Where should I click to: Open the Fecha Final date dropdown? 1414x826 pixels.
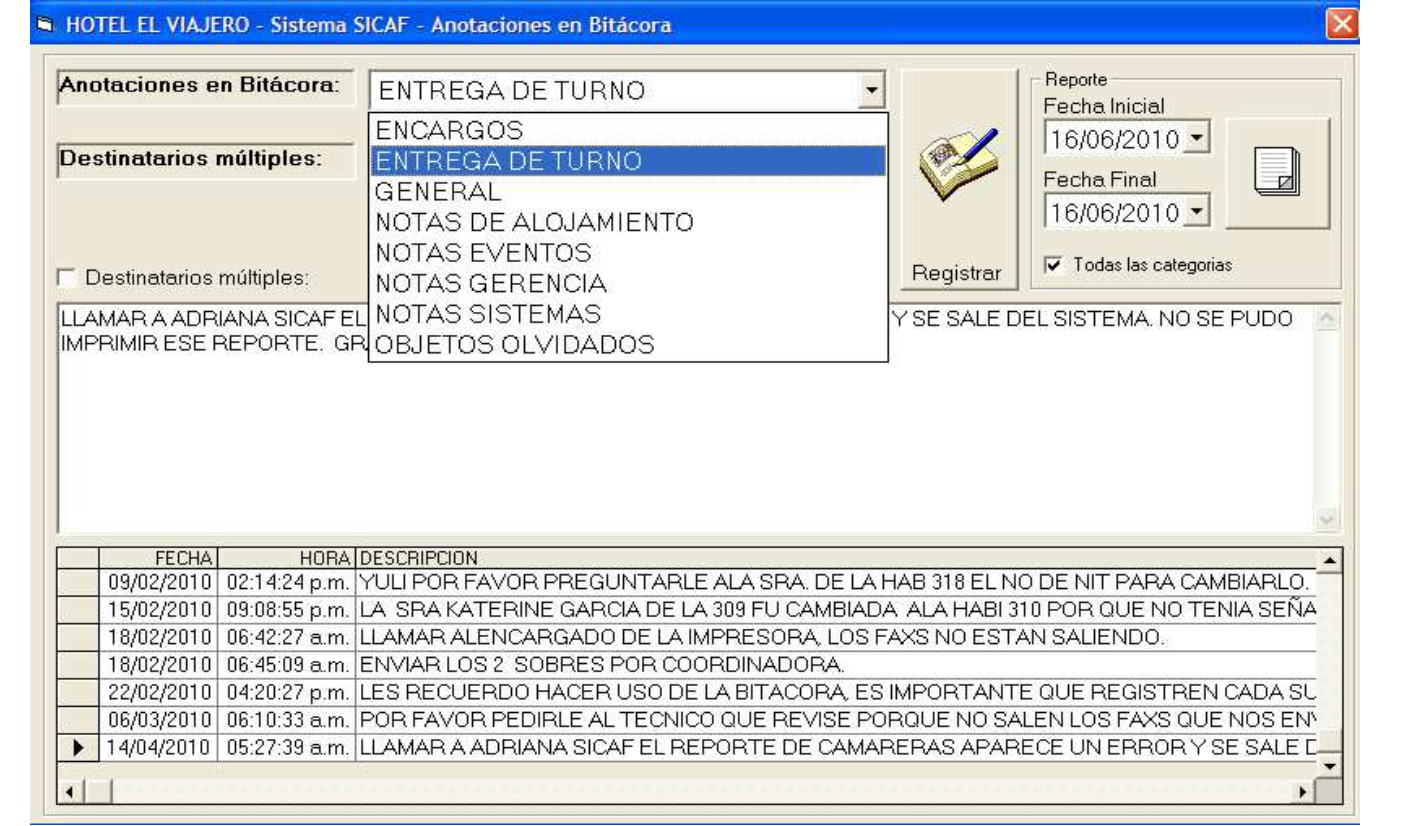tap(1201, 211)
